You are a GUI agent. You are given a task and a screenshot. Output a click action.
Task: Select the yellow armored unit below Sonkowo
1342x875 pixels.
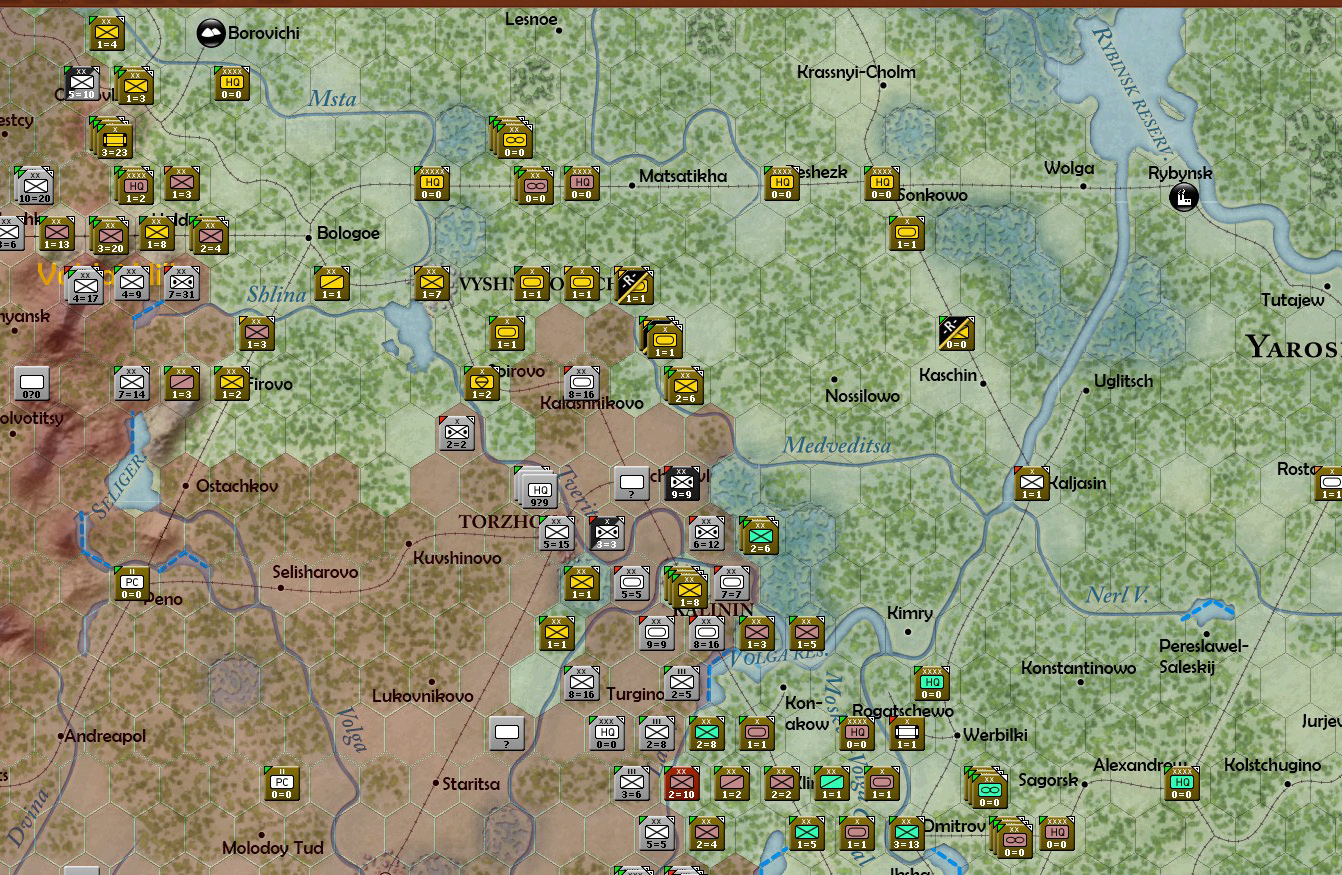click(x=906, y=234)
